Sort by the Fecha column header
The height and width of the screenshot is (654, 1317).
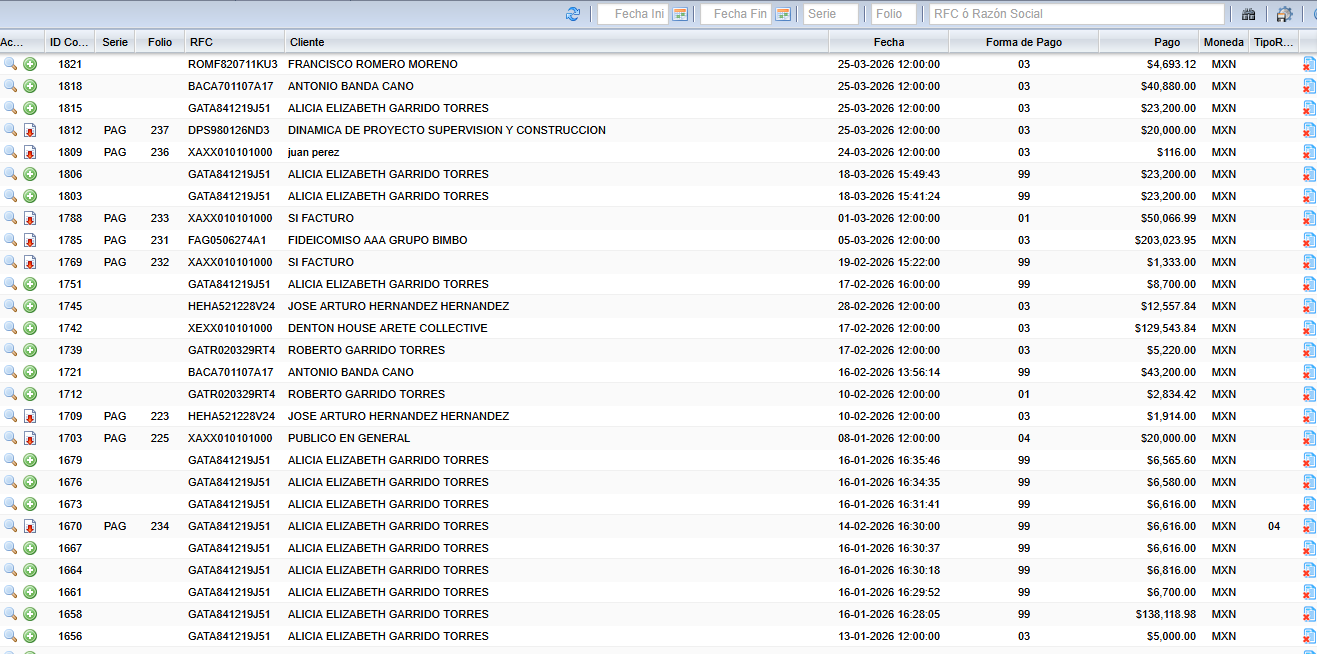(888, 42)
